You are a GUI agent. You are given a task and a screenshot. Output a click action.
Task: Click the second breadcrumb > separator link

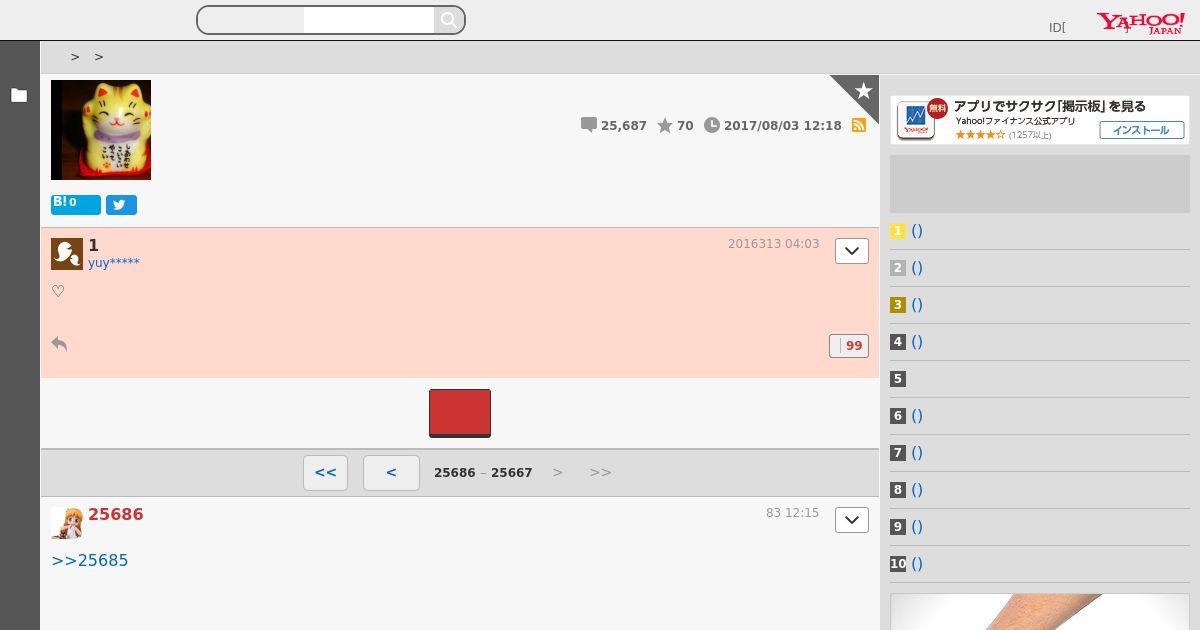coord(99,57)
